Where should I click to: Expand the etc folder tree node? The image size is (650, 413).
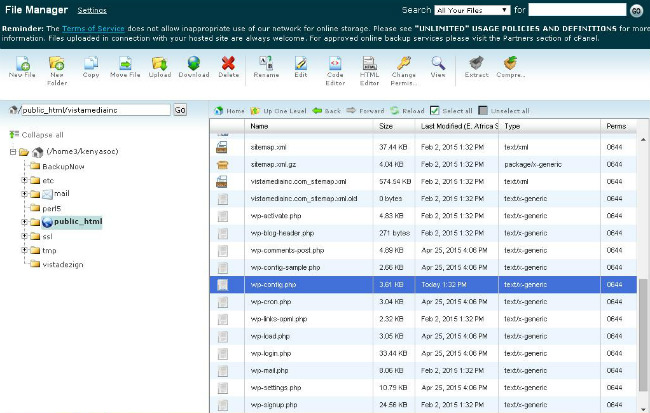[23, 180]
